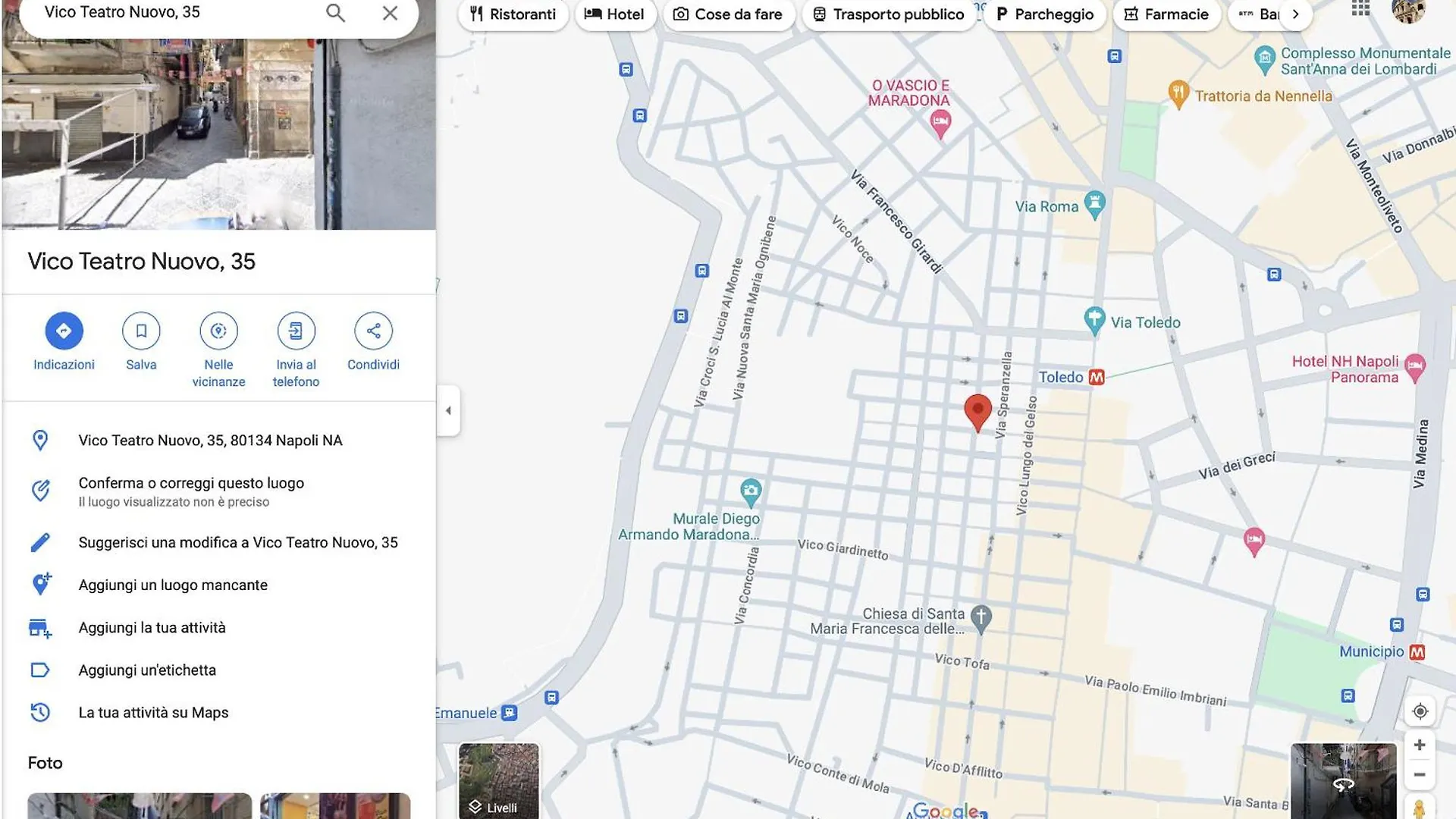Image resolution: width=1456 pixels, height=819 pixels.
Task: Click the Emanuele transit stop icon
Action: (510, 713)
